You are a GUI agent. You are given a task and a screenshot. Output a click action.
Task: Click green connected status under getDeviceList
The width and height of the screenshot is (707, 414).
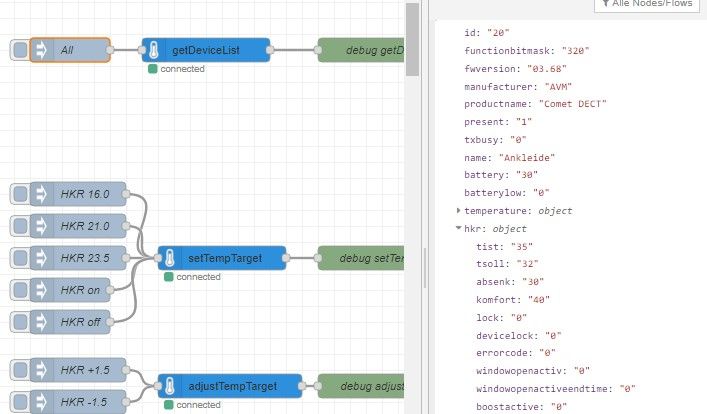(176, 69)
